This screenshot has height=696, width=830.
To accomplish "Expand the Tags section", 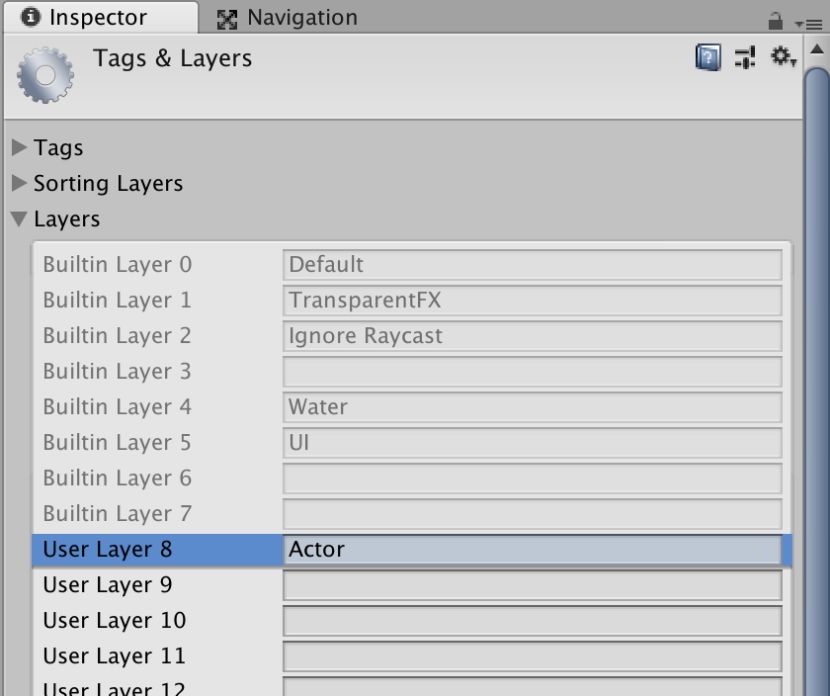I will 20,148.
